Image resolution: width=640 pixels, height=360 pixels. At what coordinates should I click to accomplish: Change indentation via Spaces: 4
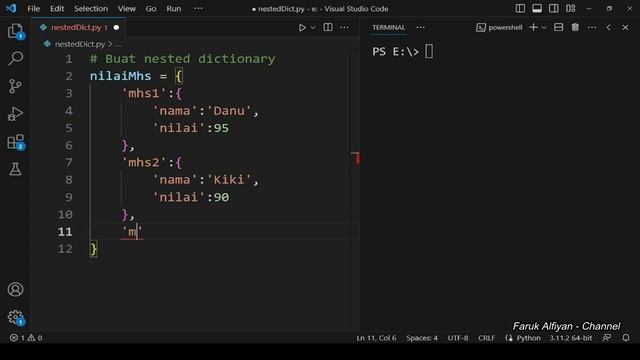422,338
